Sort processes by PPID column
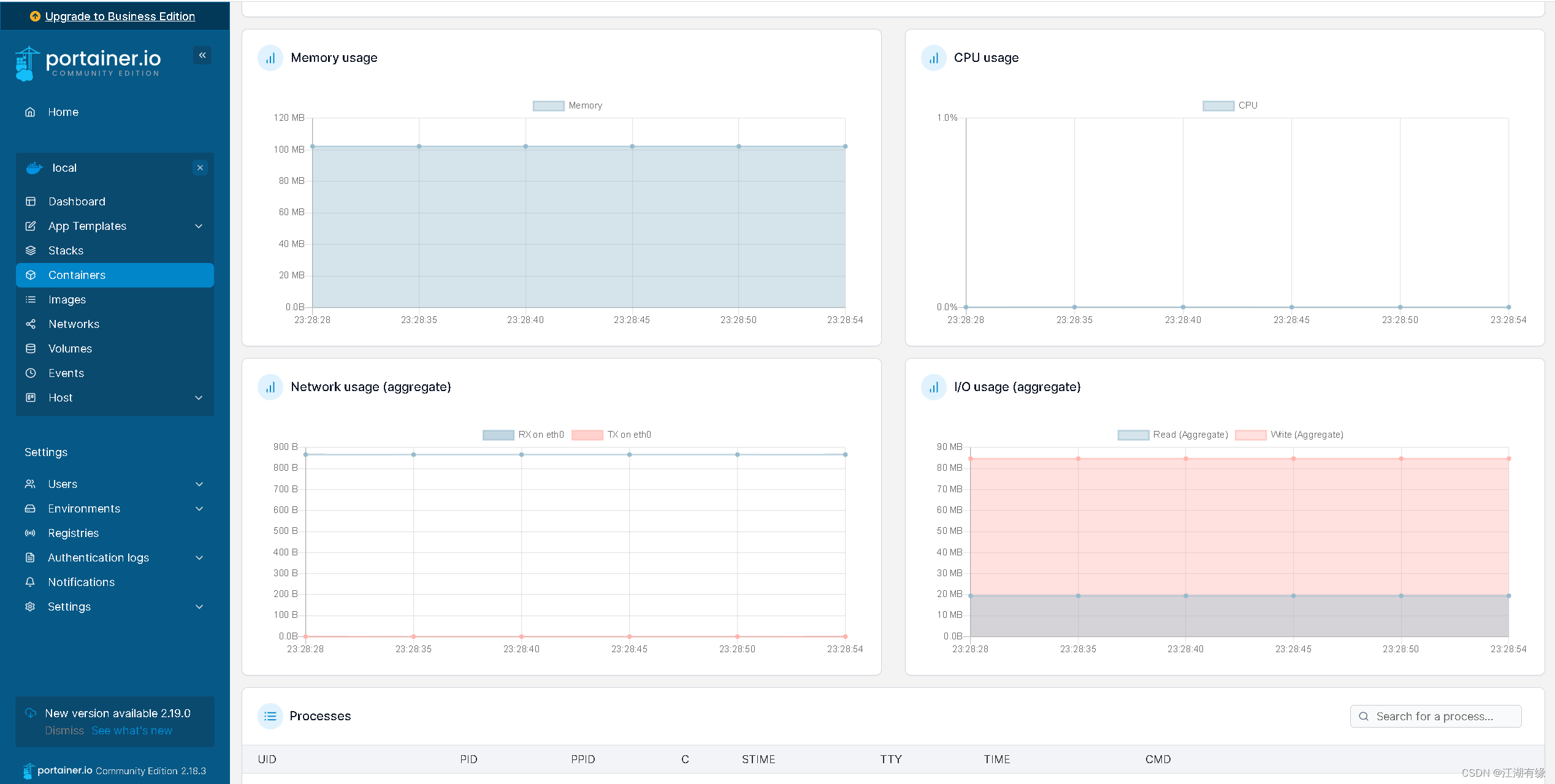This screenshot has width=1555, height=784. pyautogui.click(x=583, y=759)
